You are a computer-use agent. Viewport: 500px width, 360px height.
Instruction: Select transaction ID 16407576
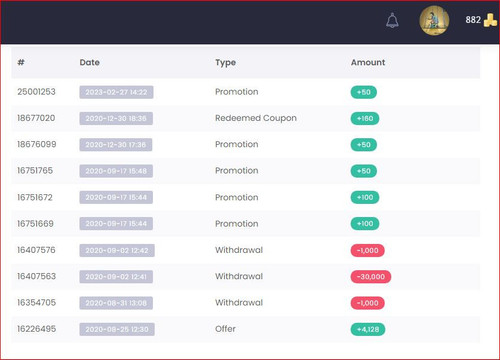[x=36, y=250]
